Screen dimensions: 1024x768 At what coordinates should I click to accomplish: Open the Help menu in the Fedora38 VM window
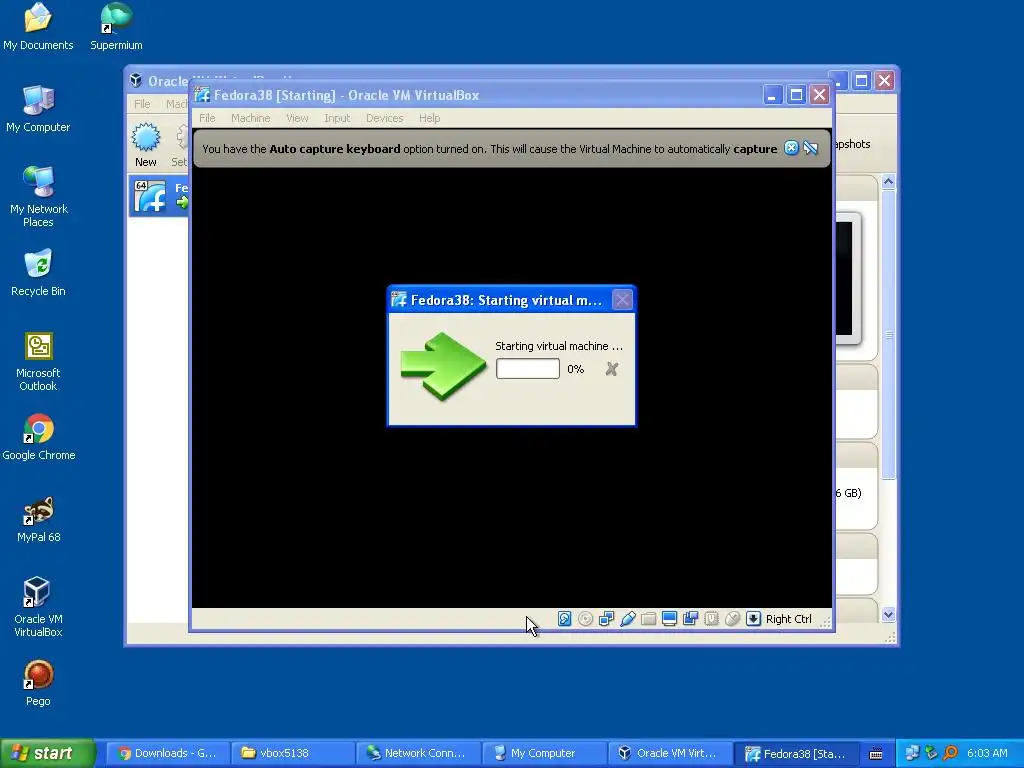[429, 118]
